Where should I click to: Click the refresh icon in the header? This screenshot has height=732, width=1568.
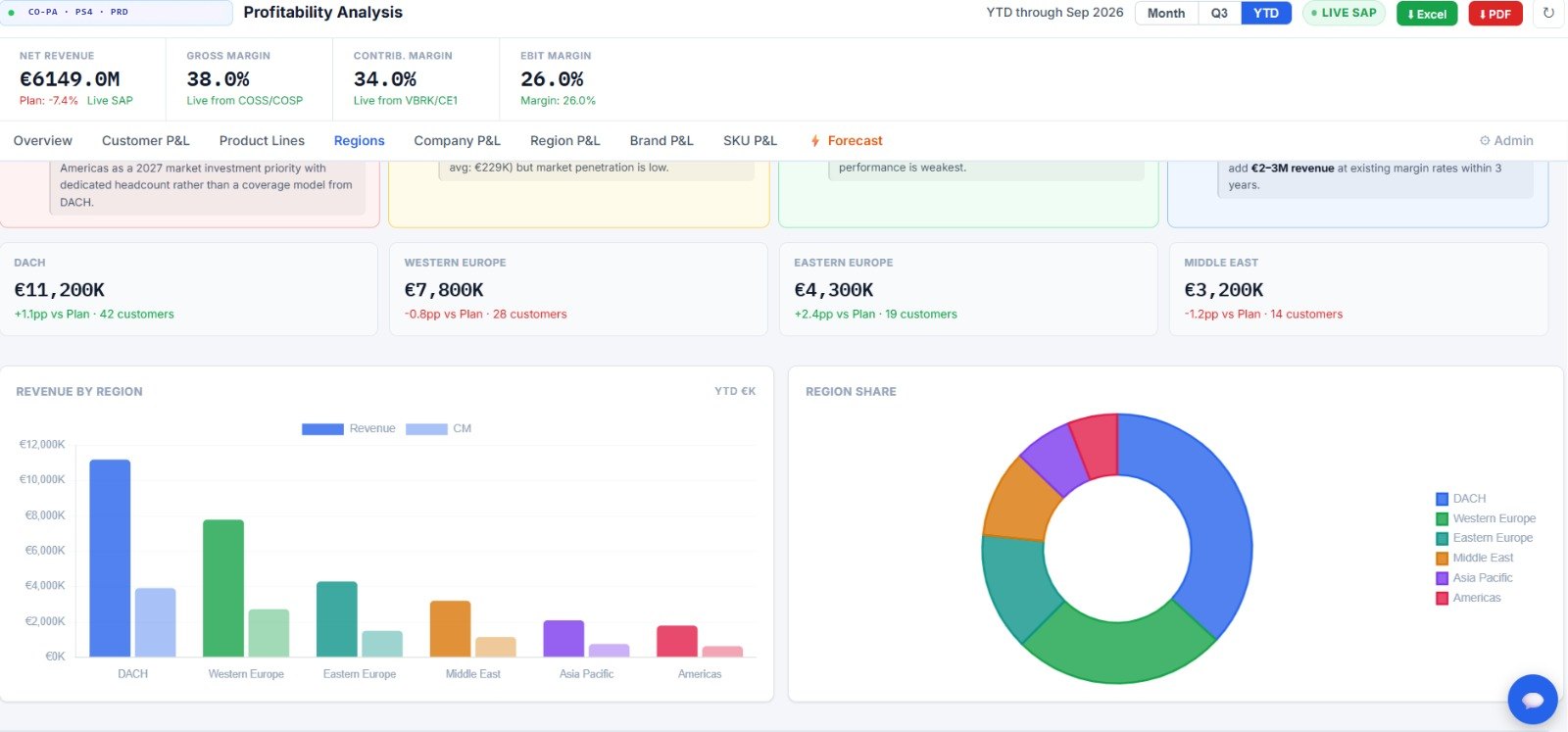[x=1548, y=14]
